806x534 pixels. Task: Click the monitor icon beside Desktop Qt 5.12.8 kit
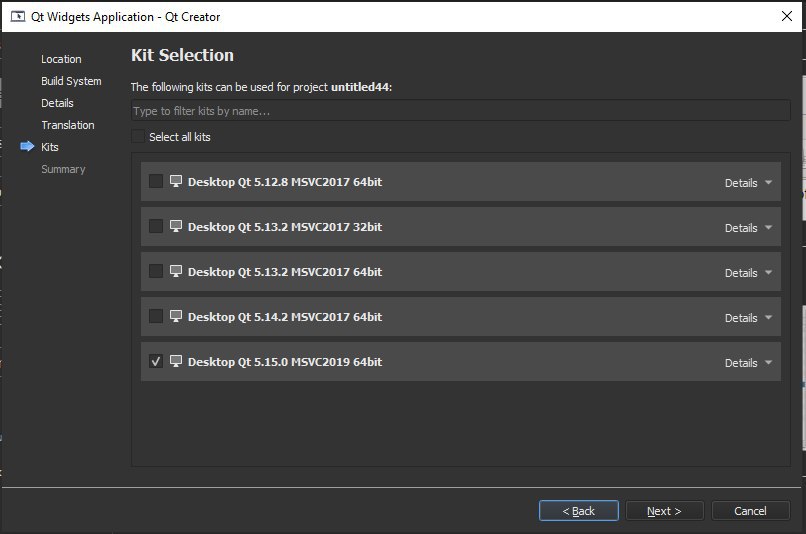point(176,181)
